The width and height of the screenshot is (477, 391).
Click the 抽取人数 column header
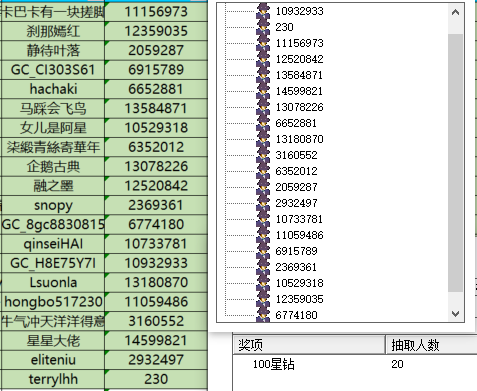[431, 345]
